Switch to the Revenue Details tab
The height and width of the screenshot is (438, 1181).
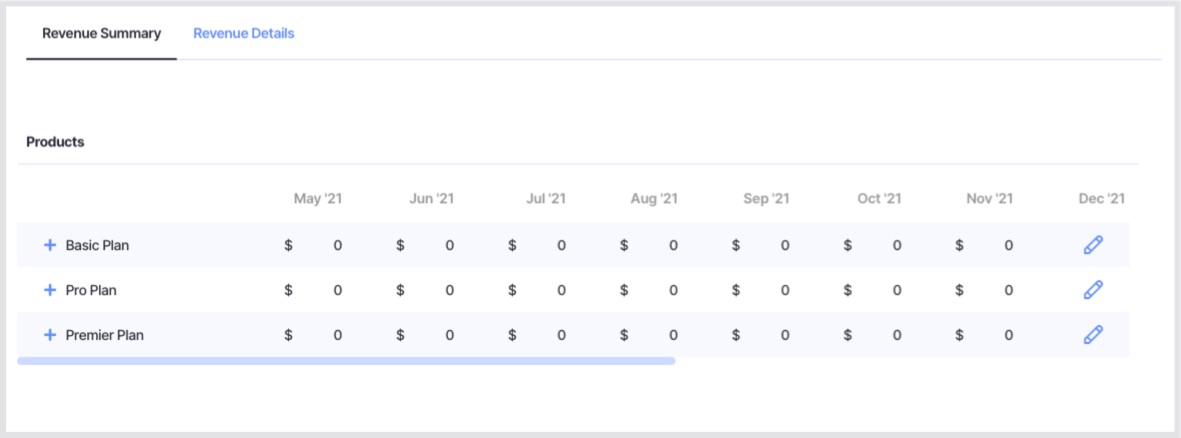[244, 33]
